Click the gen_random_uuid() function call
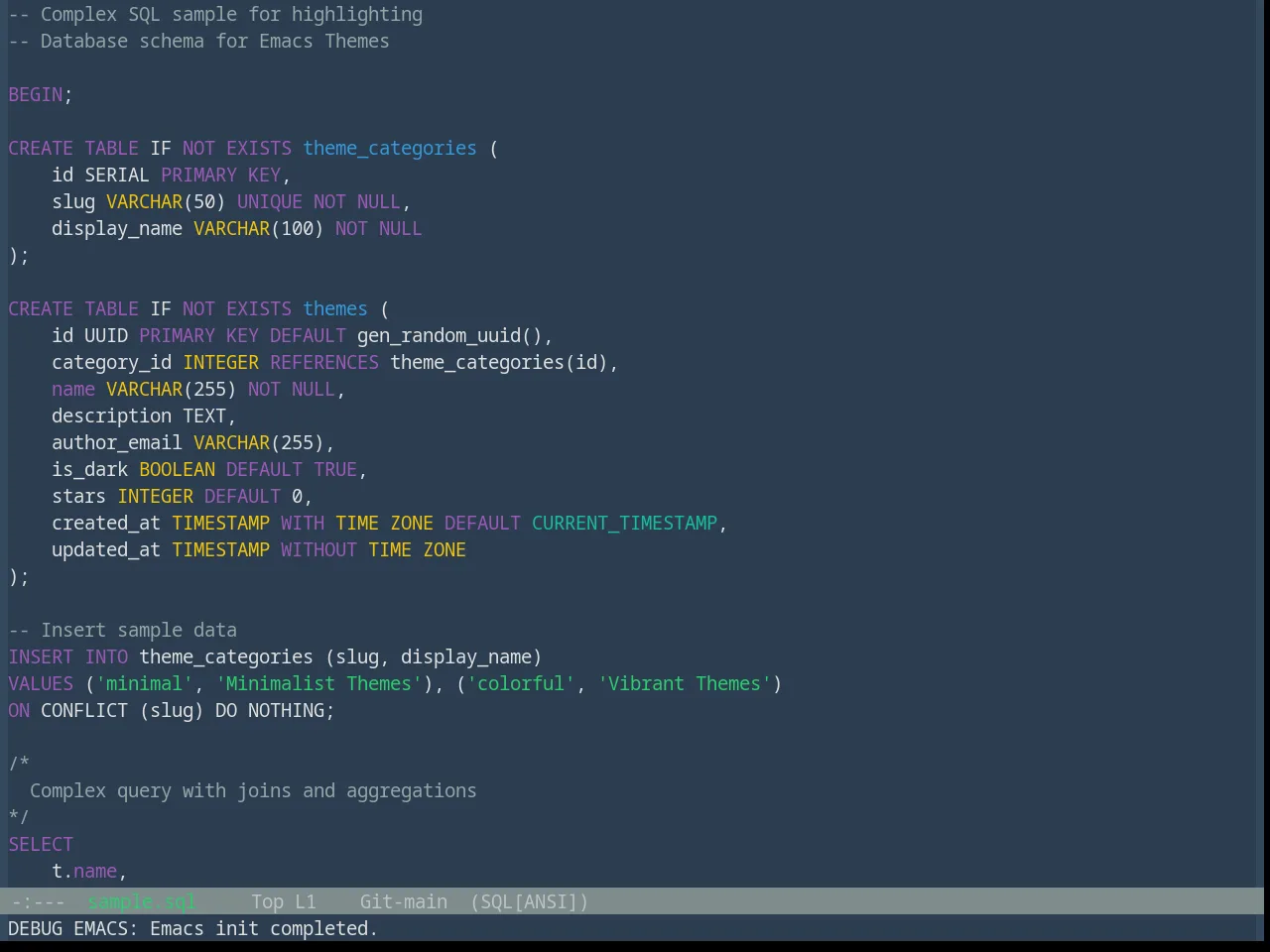 point(449,335)
